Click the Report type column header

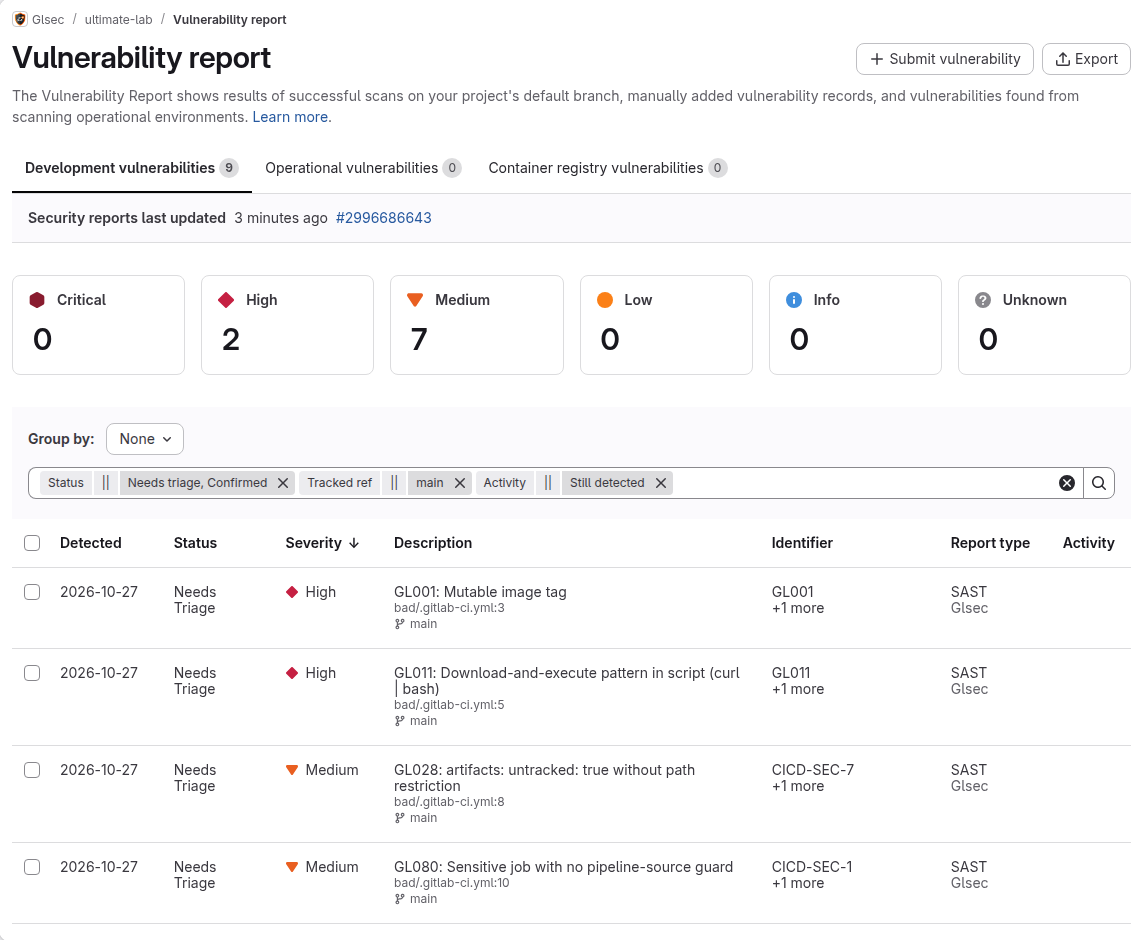pos(990,543)
